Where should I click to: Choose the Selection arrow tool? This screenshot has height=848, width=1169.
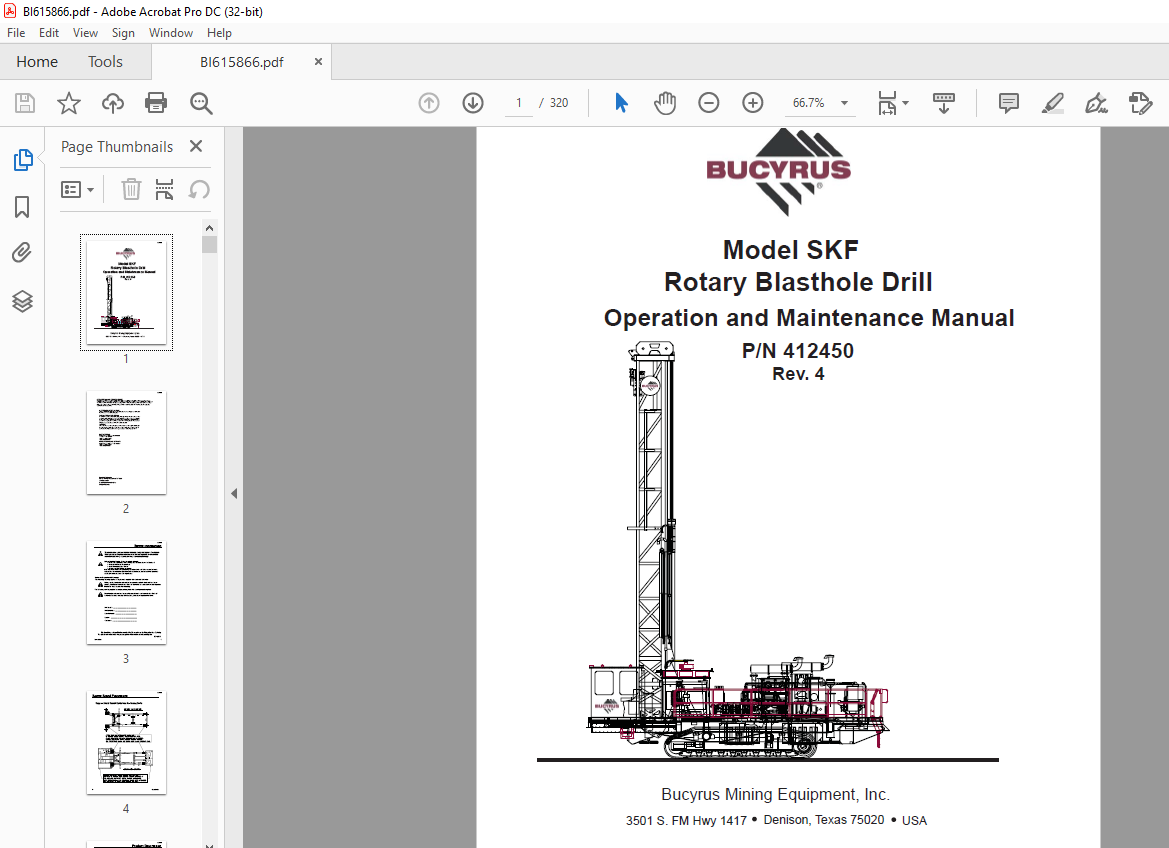(621, 103)
